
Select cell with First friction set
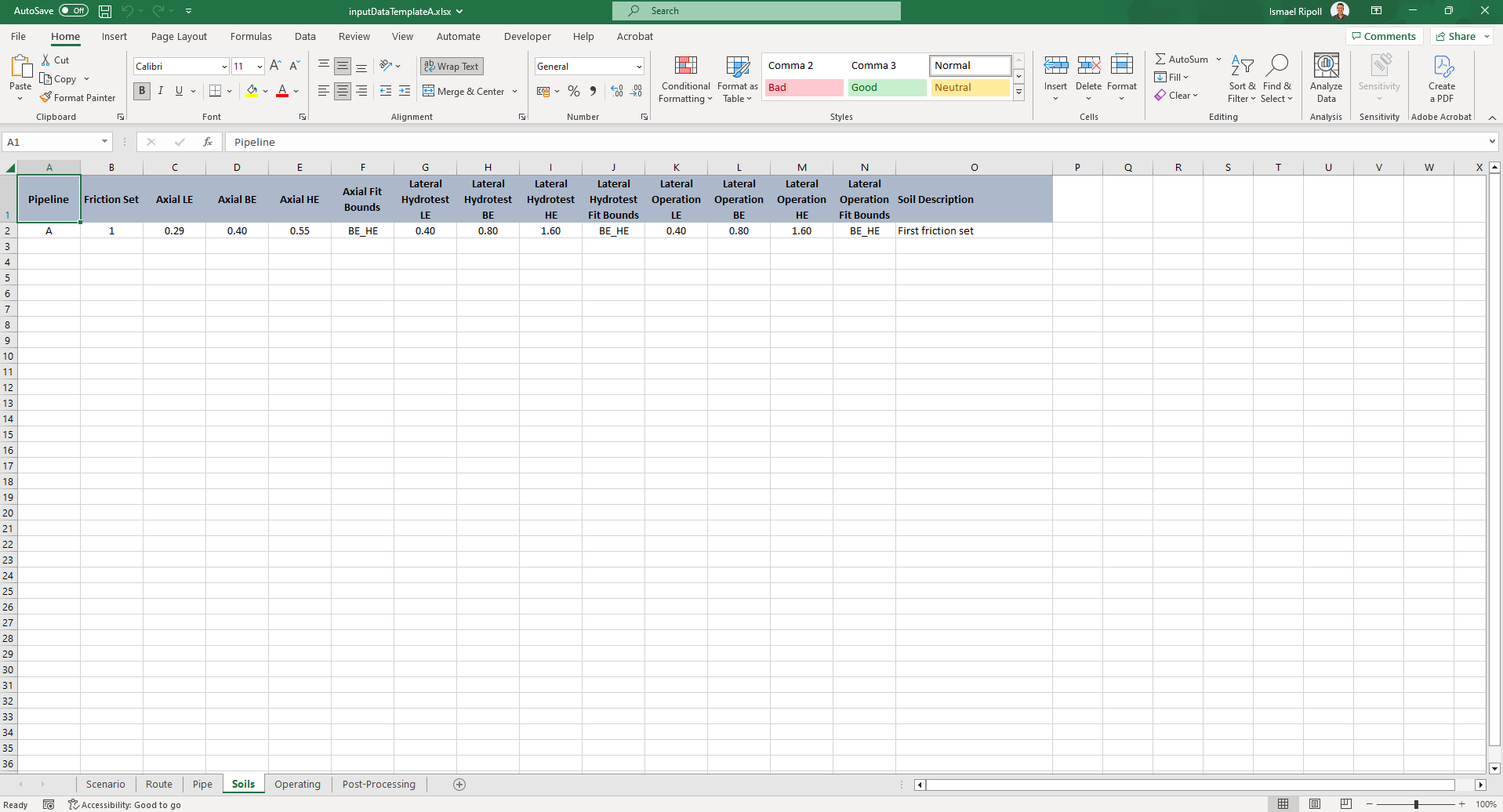[x=974, y=230]
